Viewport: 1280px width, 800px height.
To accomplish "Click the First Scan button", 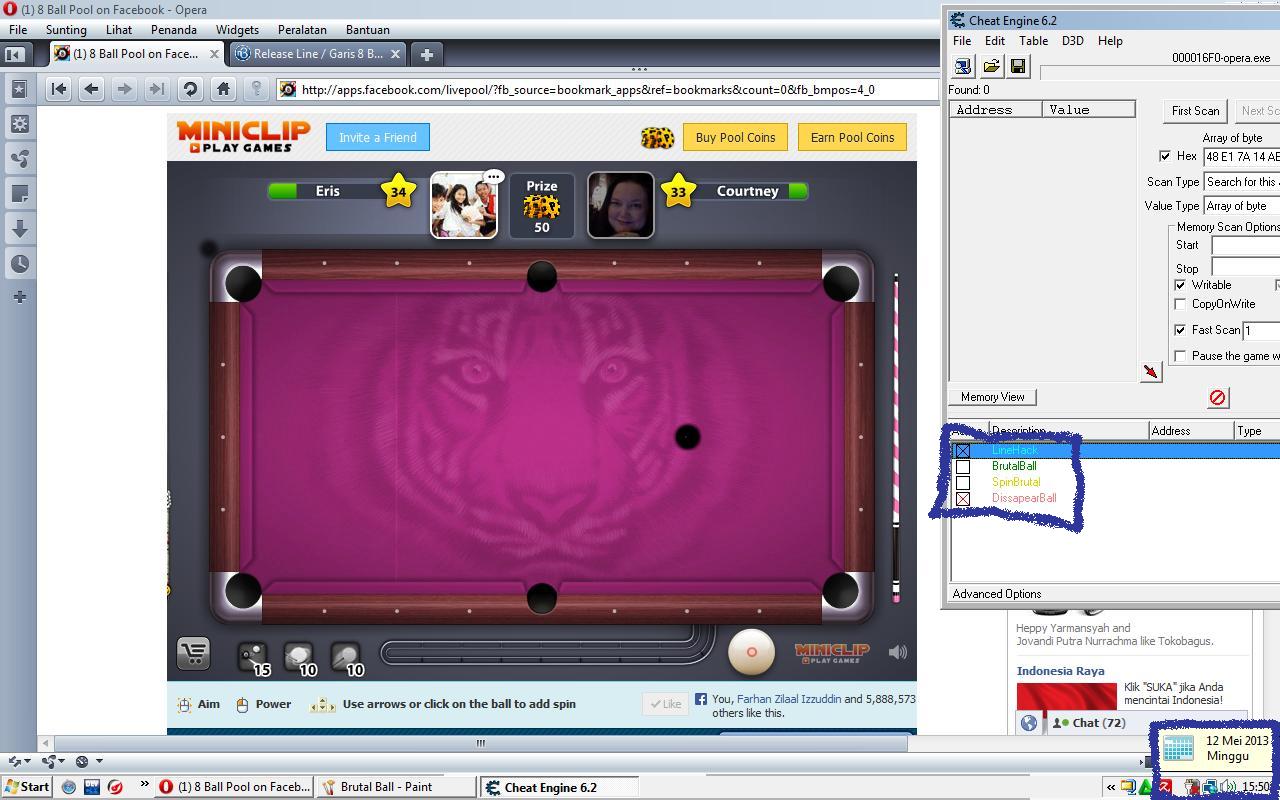I will (x=1196, y=111).
